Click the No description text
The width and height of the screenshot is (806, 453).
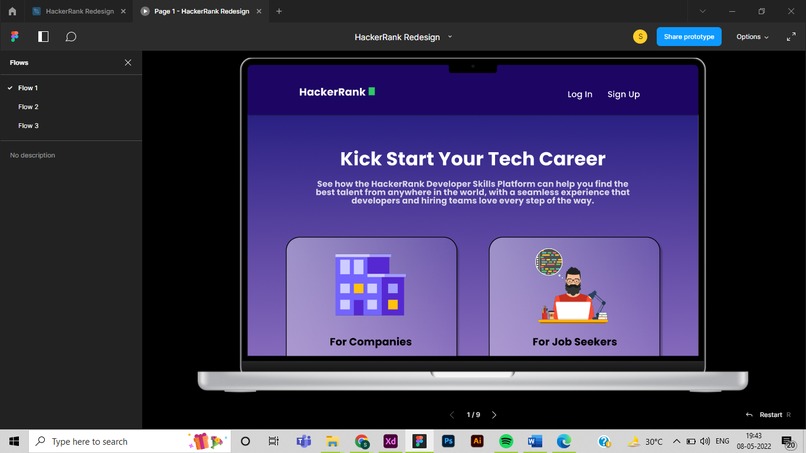point(32,155)
